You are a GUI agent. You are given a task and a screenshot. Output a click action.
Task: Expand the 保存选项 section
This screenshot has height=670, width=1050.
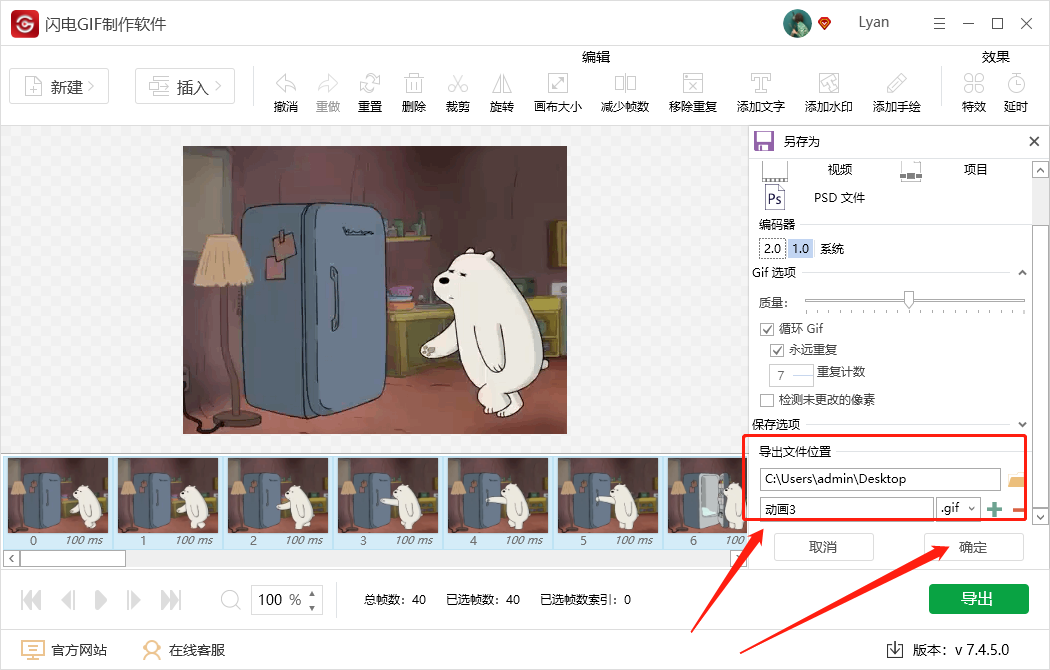(1023, 424)
